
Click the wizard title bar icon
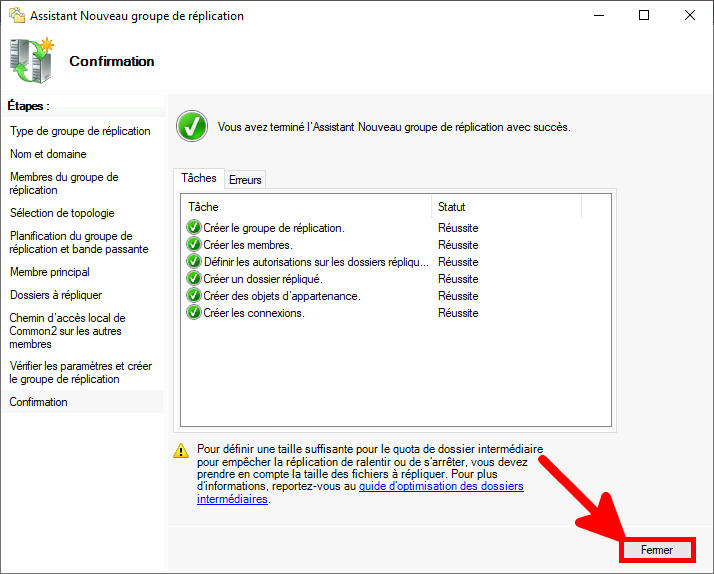(x=17, y=15)
